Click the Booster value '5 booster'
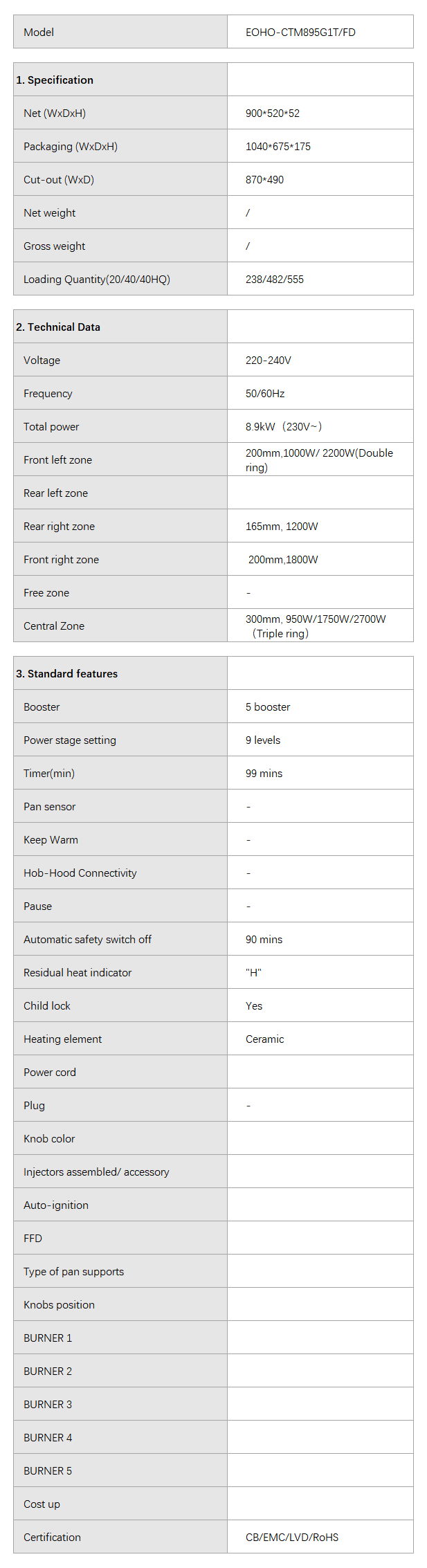This screenshot has width=427, height=1568. pos(268,707)
